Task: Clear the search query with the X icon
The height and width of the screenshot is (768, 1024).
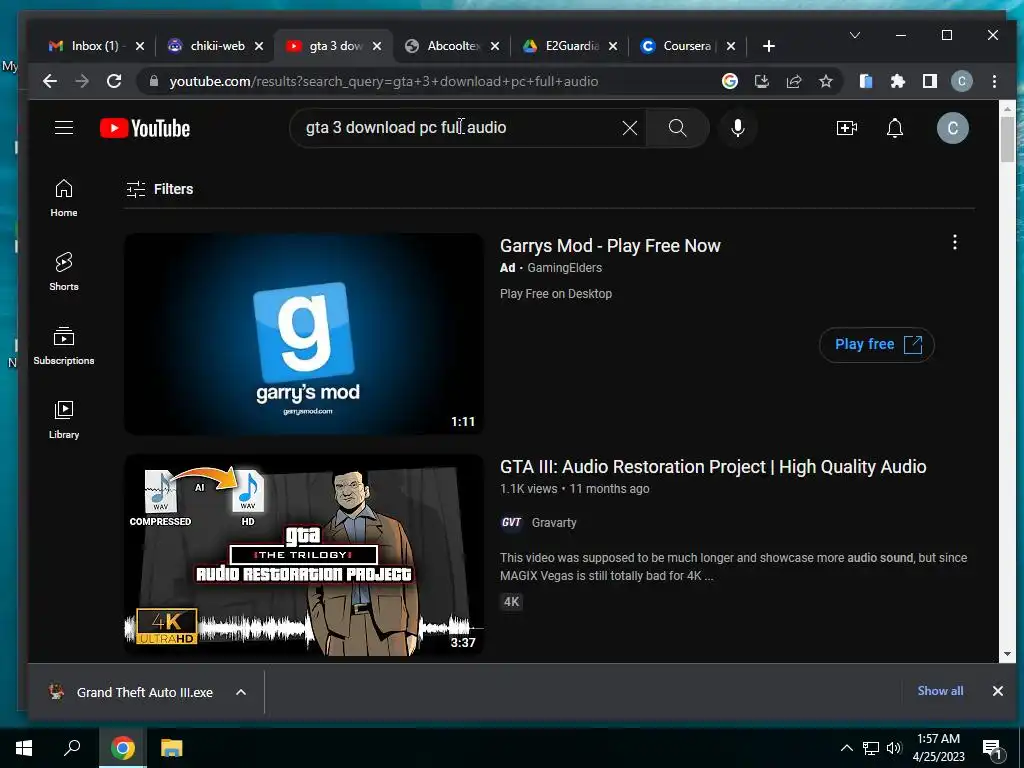Action: (630, 128)
